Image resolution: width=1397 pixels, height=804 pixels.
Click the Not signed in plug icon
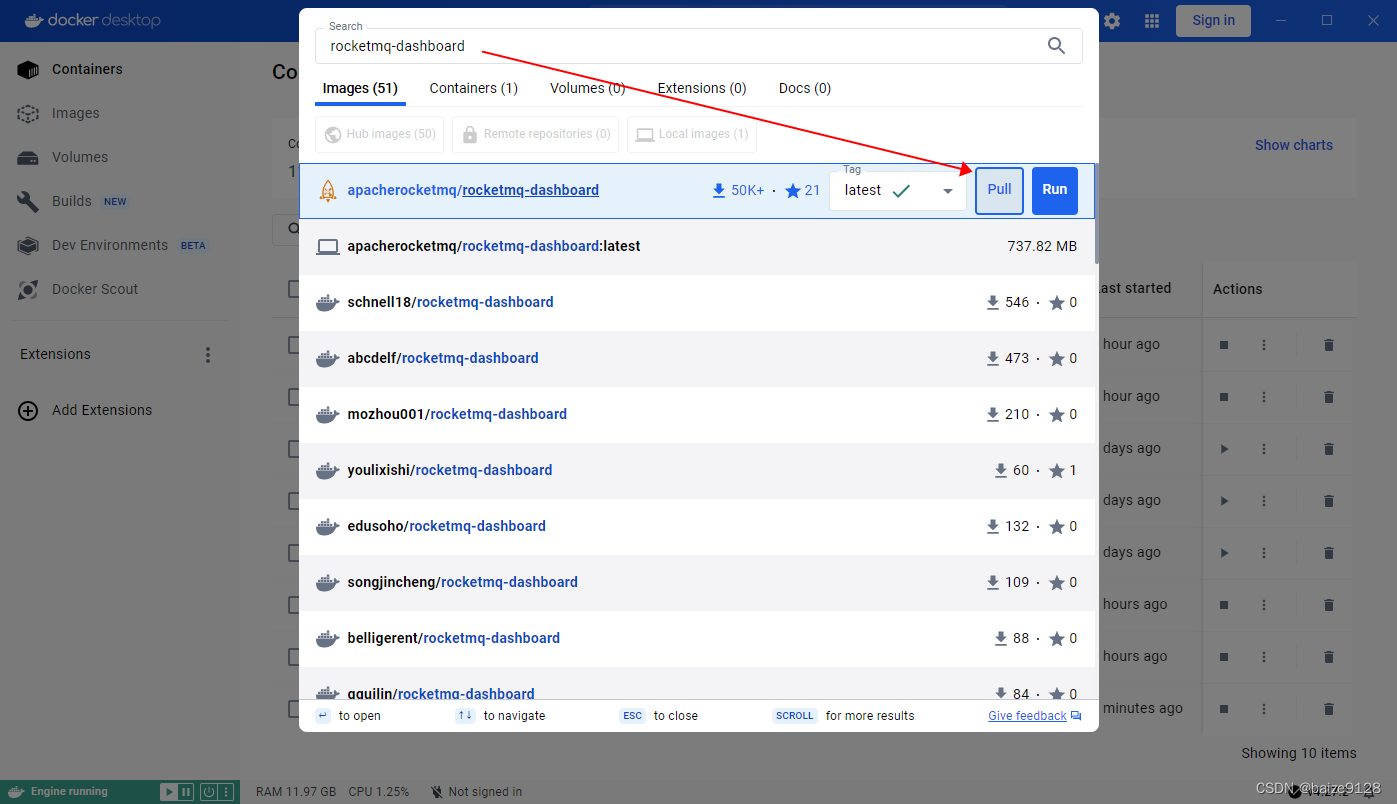pos(436,792)
